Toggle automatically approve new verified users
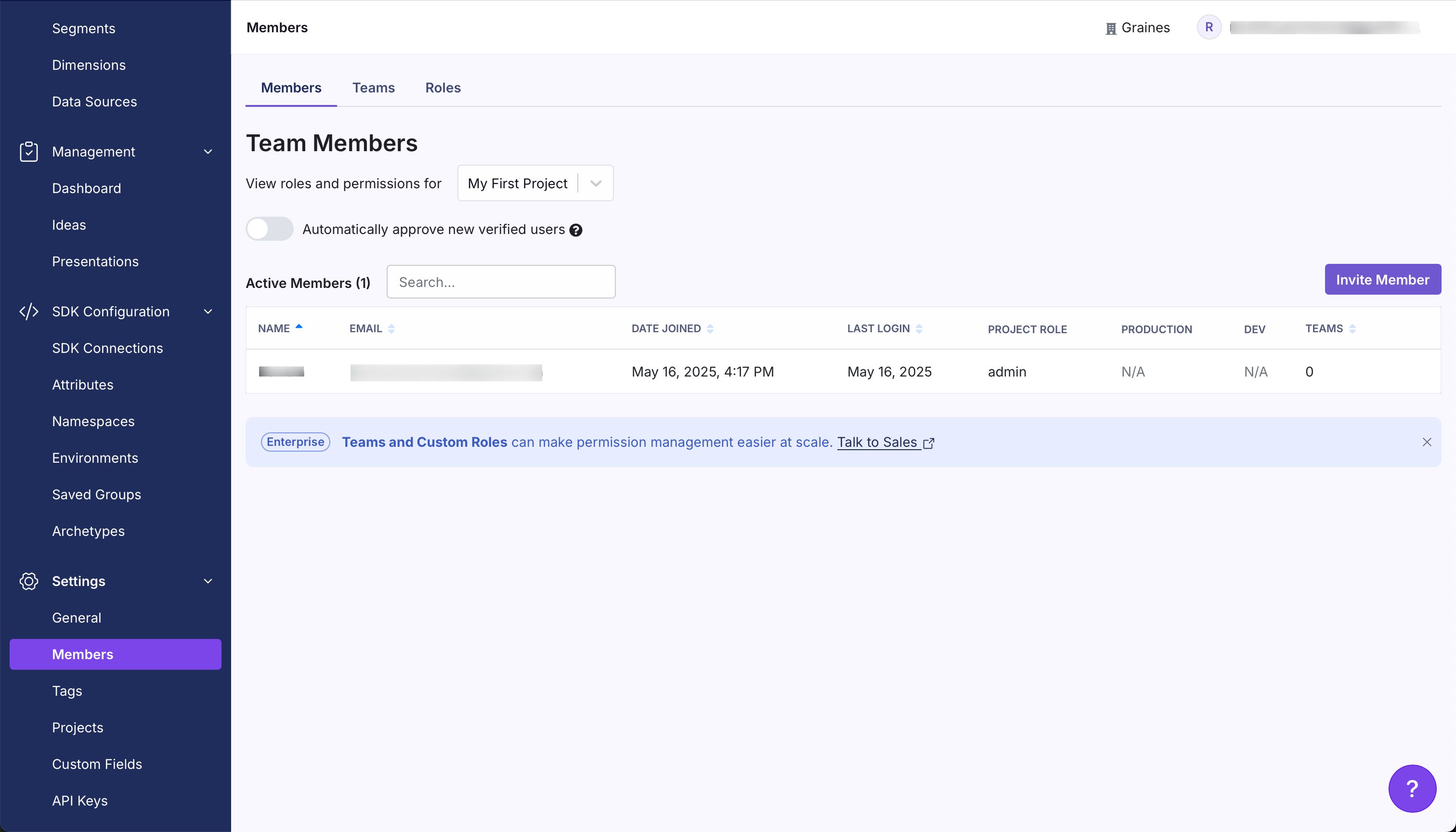The image size is (1456, 832). point(270,229)
